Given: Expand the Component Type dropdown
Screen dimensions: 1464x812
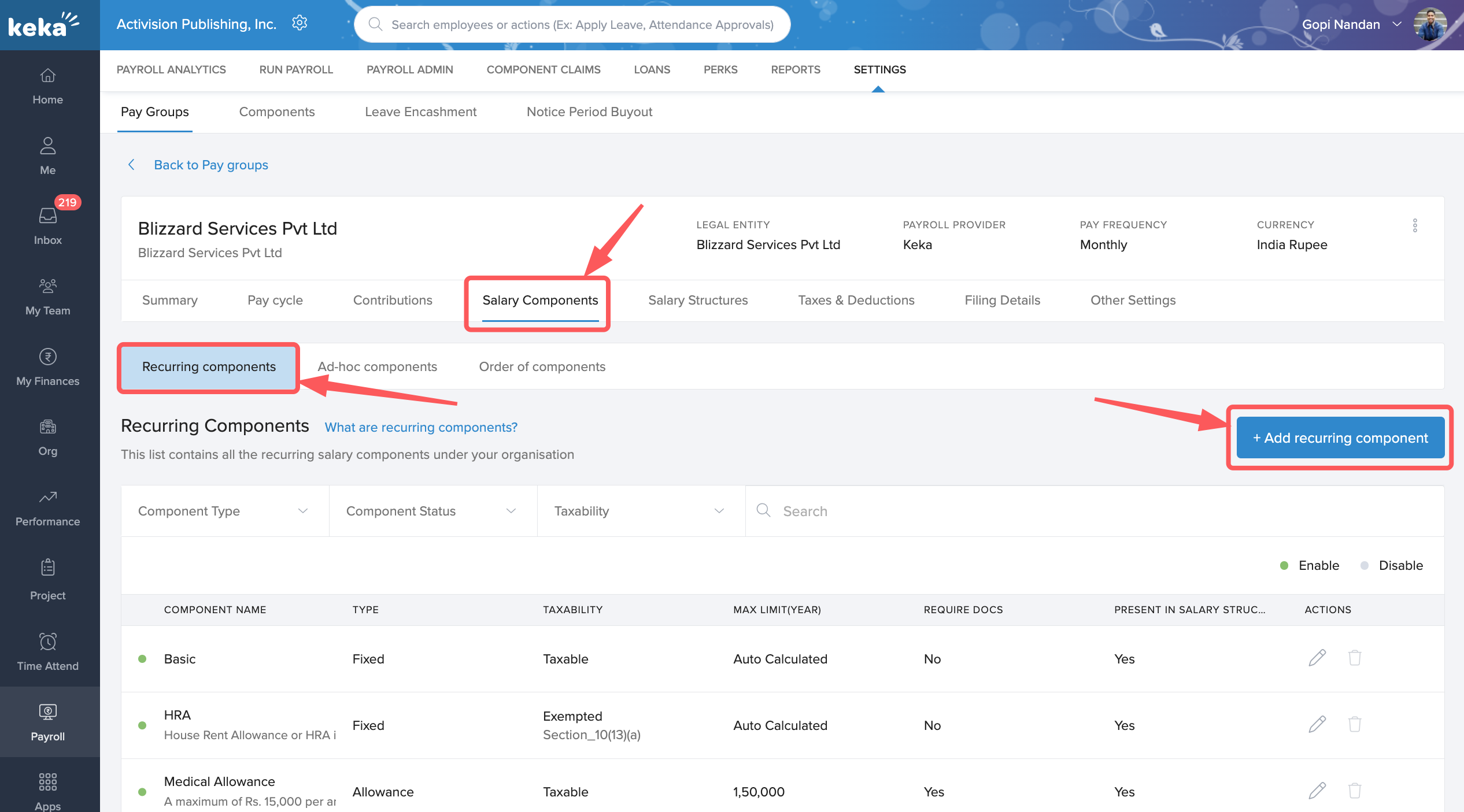Looking at the screenshot, I should 224,511.
